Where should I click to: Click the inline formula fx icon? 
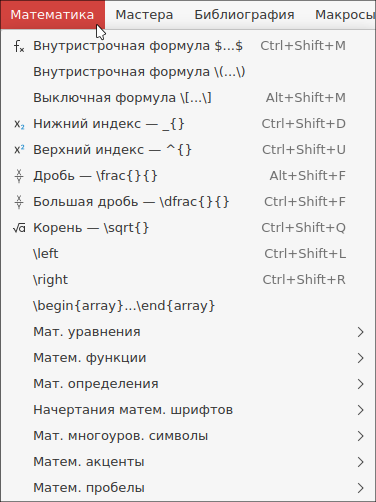coord(19,46)
